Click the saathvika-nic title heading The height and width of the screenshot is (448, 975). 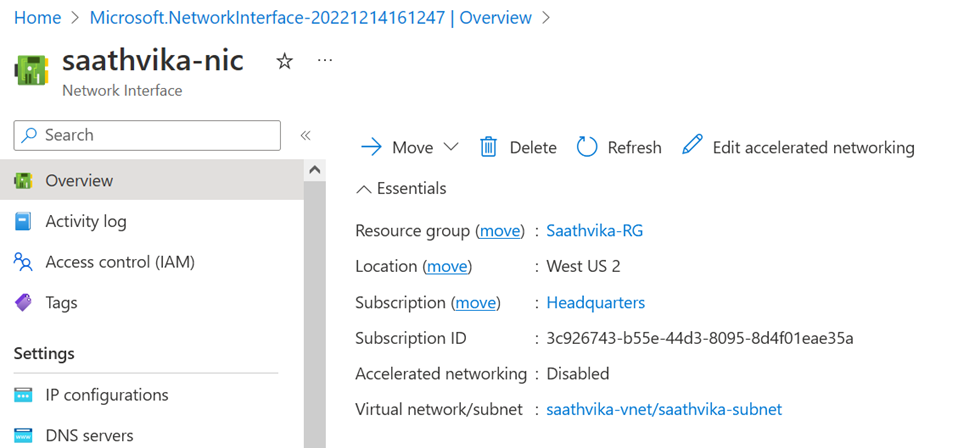click(x=153, y=60)
